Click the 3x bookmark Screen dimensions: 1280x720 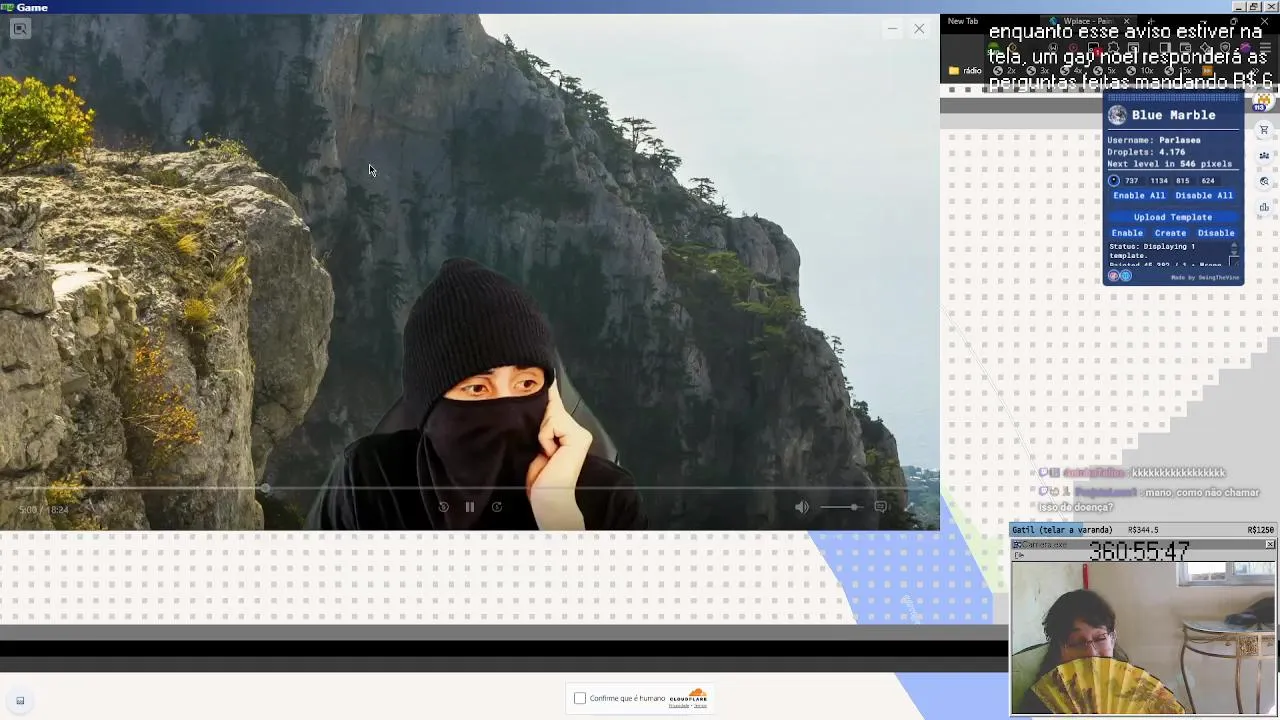coord(1037,71)
